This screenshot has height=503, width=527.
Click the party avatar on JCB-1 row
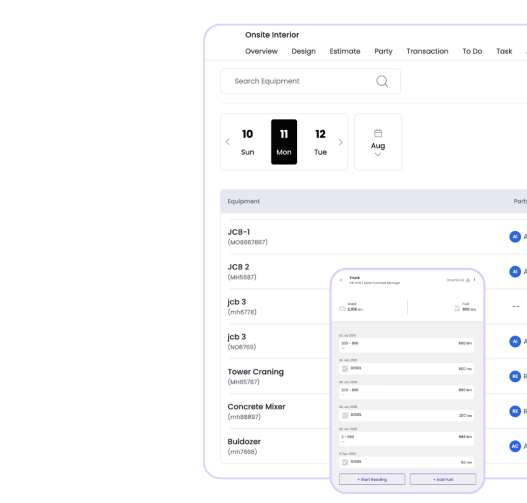tap(515, 237)
